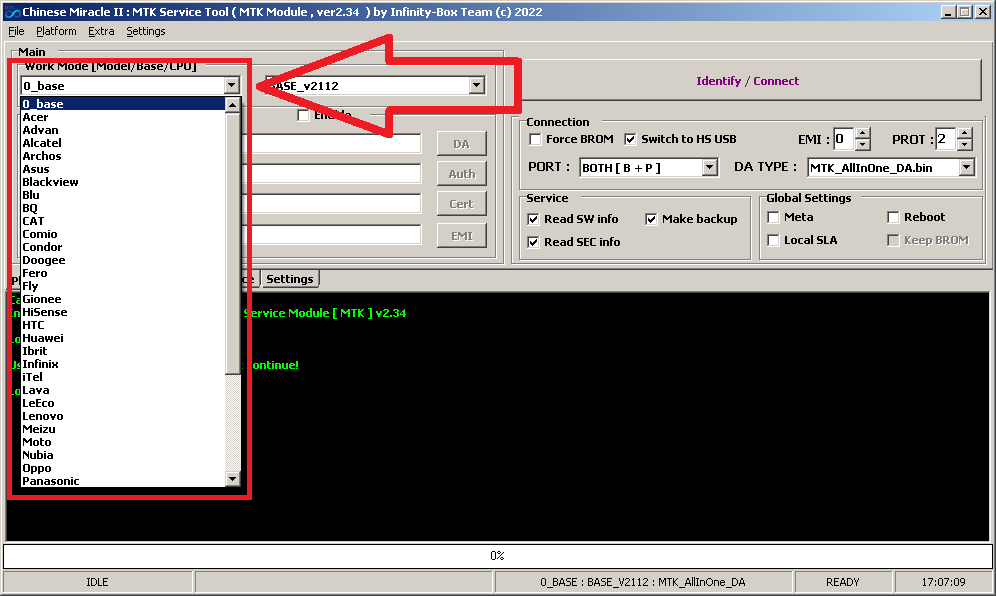Select Infinix from the brand list
996x596 pixels.
[x=123, y=364]
